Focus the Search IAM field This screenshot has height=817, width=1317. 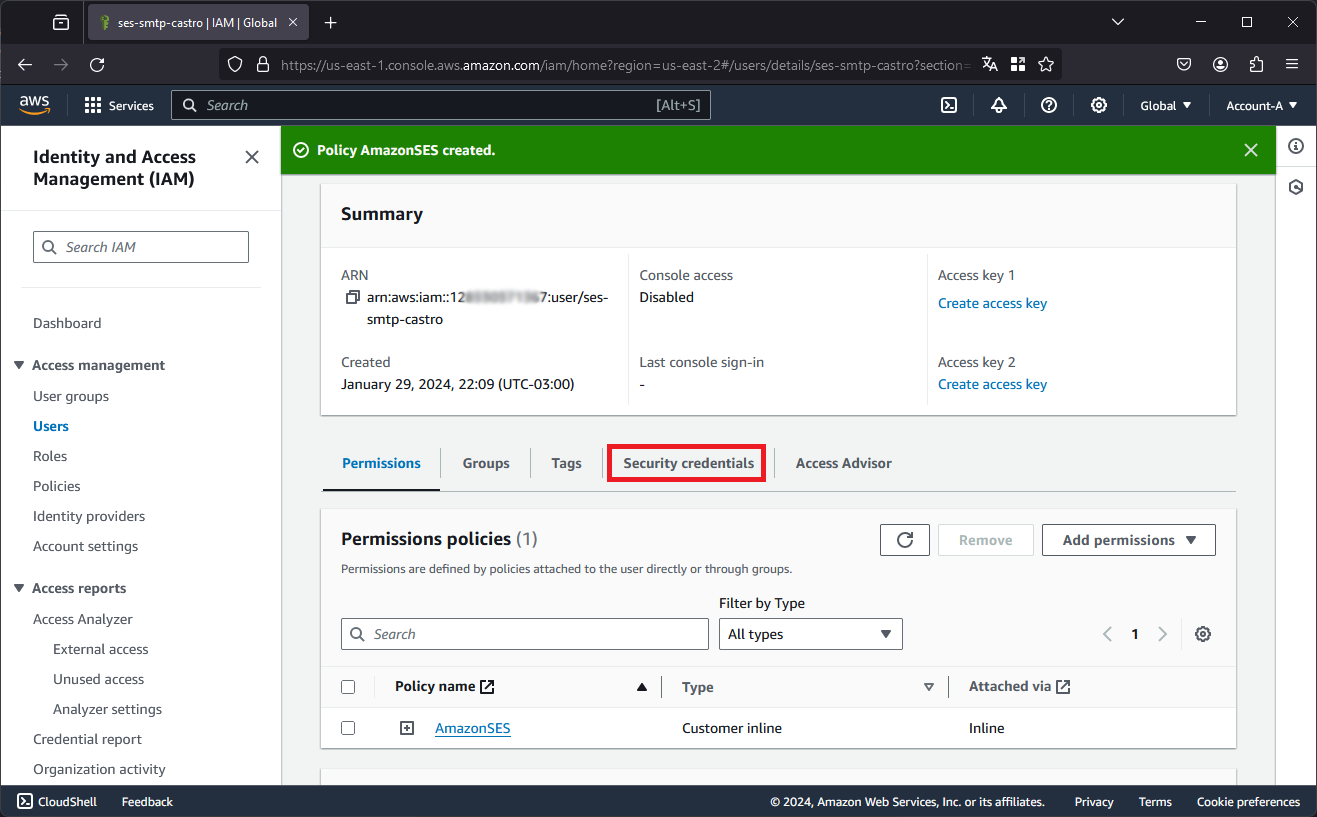(141, 247)
